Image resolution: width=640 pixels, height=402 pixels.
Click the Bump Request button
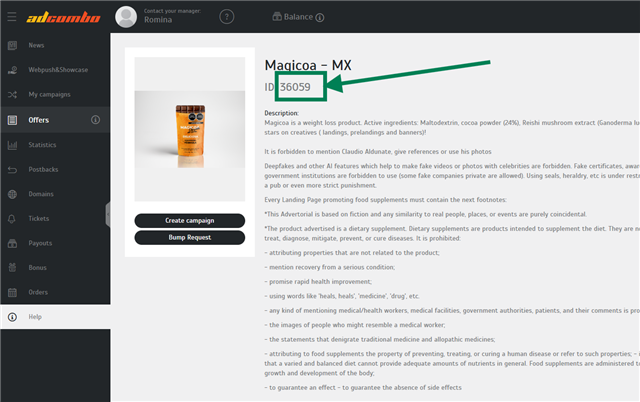click(x=190, y=238)
